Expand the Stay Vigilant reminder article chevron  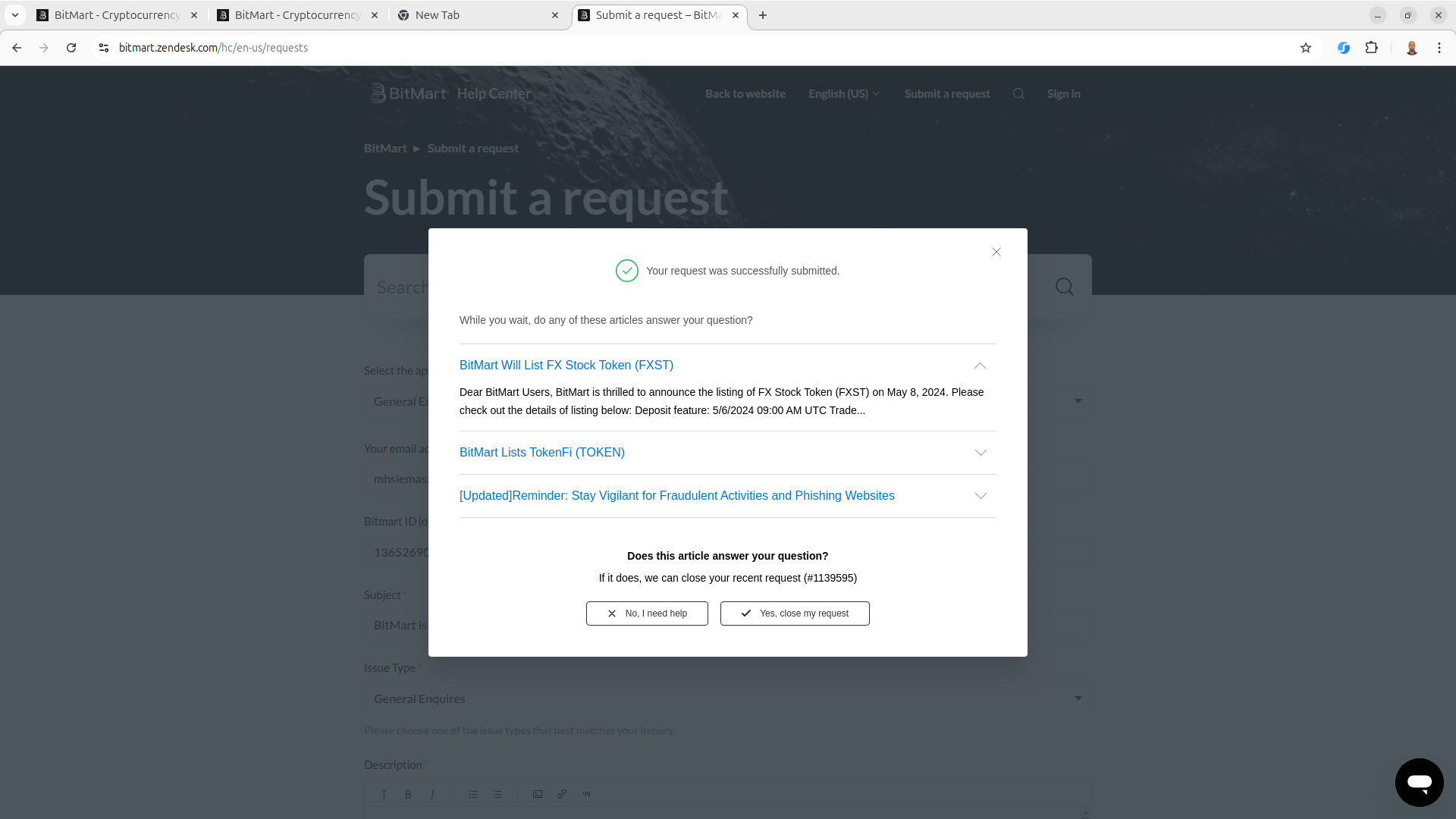981,496
